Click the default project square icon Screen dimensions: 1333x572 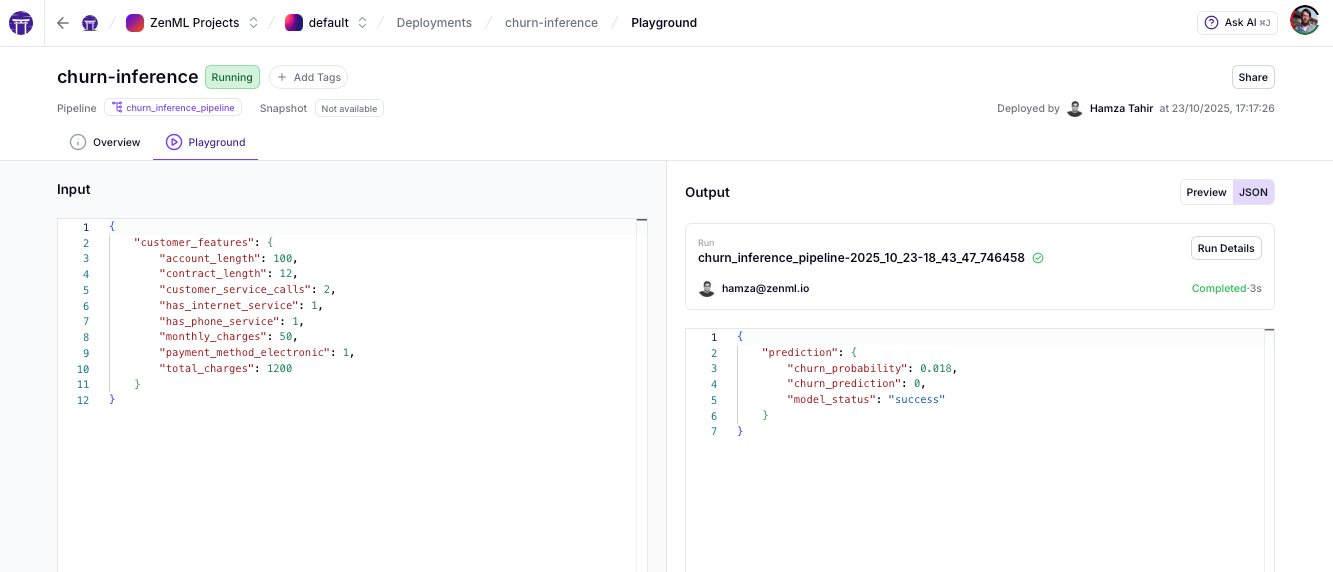294,23
